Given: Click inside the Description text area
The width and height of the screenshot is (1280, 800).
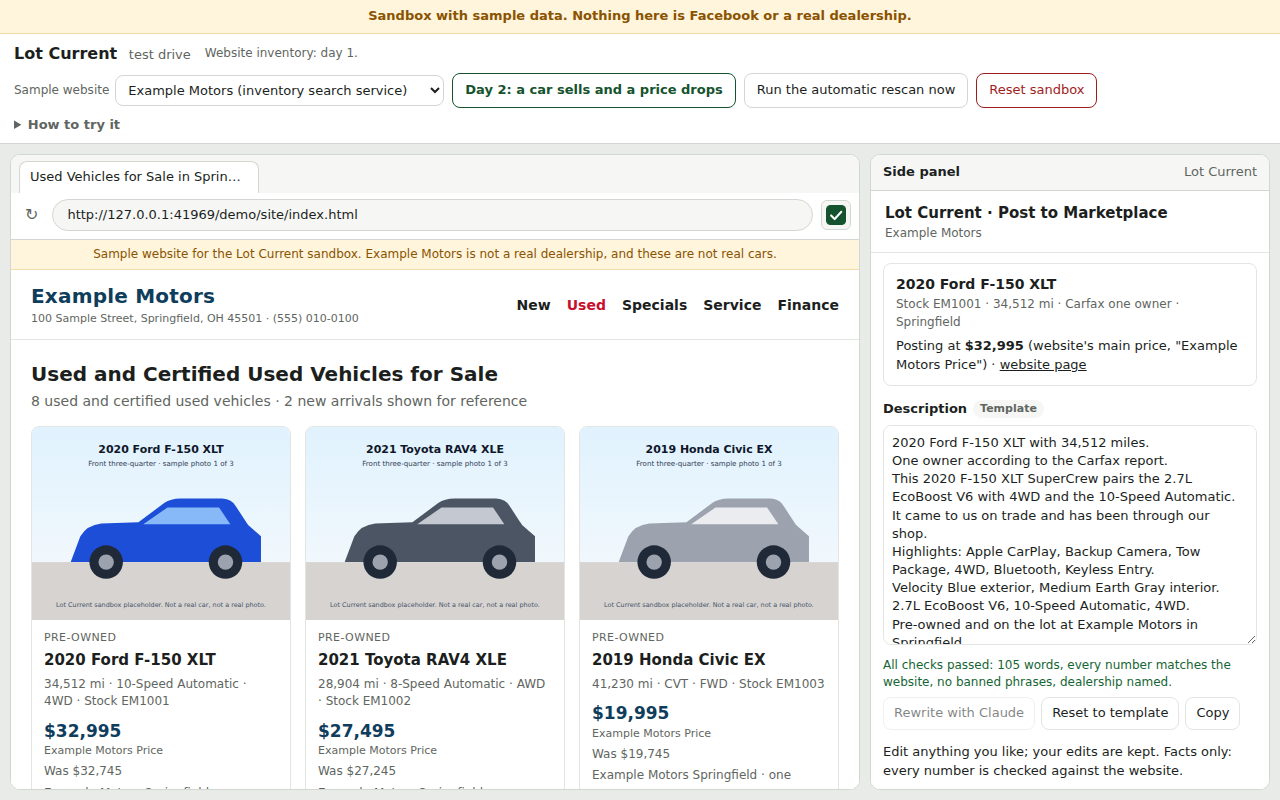Looking at the screenshot, I should (x=1070, y=535).
